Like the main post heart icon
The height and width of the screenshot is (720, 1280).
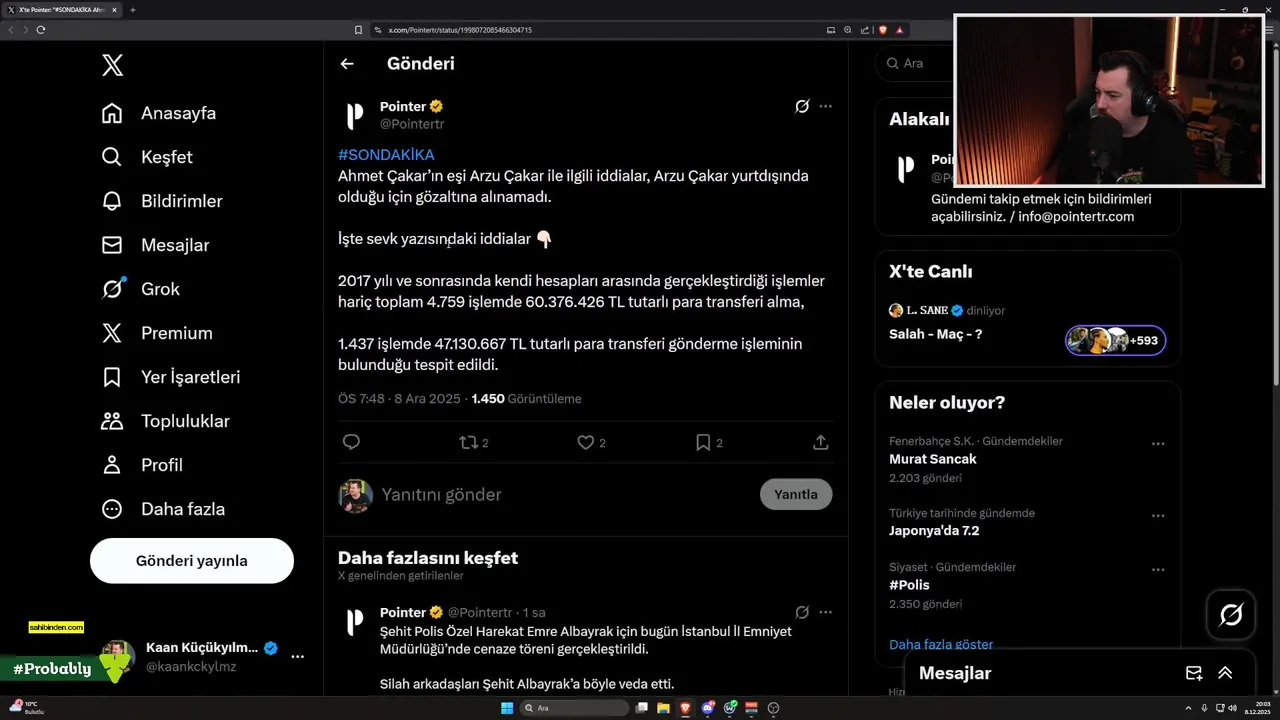586,442
